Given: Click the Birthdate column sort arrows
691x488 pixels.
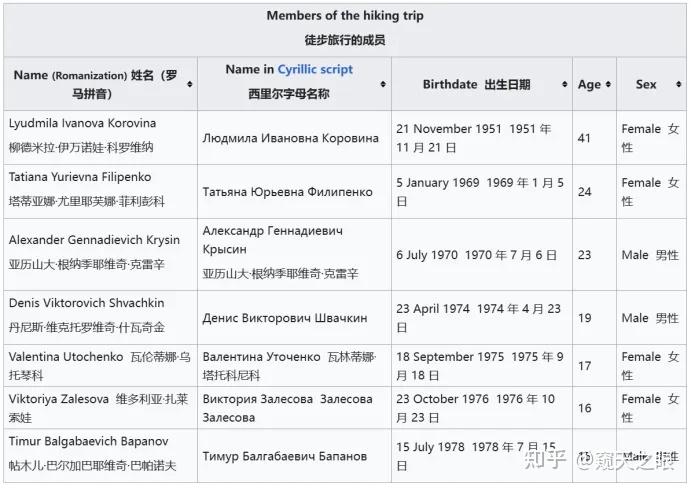Looking at the screenshot, I should pyautogui.click(x=565, y=85).
